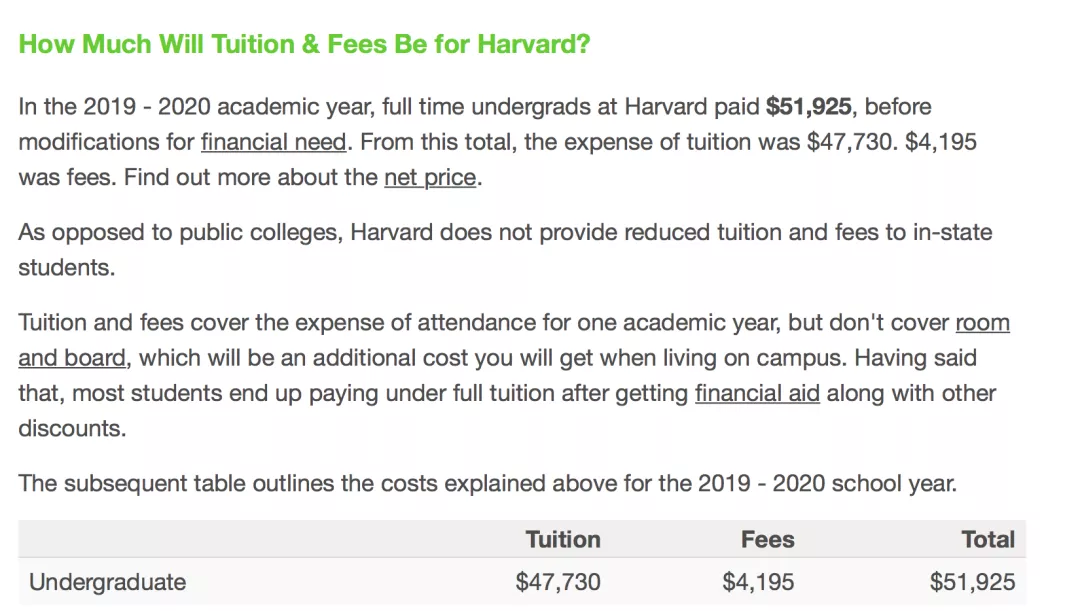Click the 'The subsequent table outlines' sentence
Image resolution: width=1080 pixels, height=611 pixels.
click(487, 484)
